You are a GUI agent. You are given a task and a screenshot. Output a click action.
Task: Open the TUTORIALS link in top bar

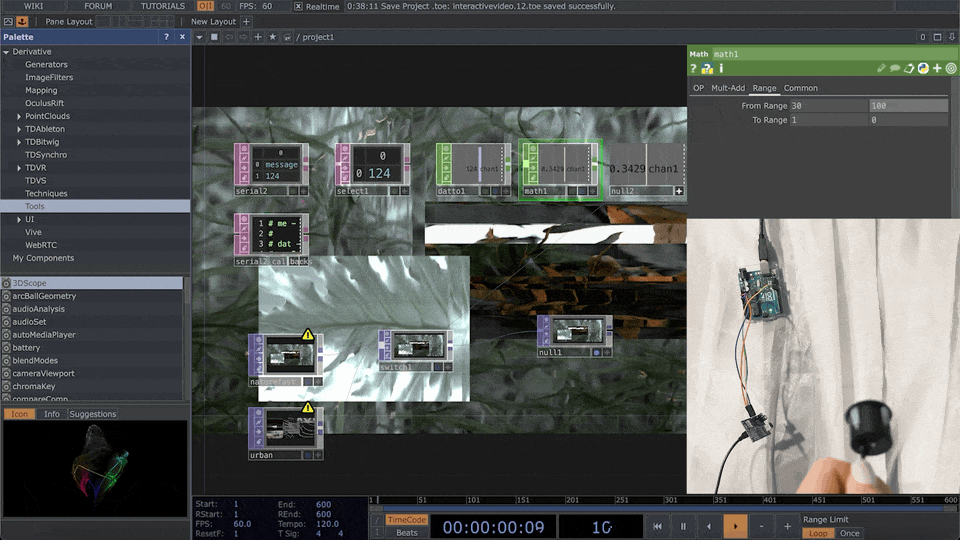click(162, 6)
